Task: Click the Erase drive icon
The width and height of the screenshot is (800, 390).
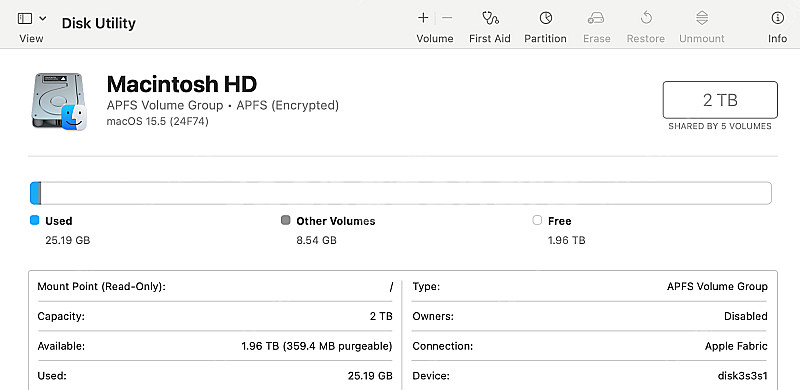Action: [x=596, y=18]
